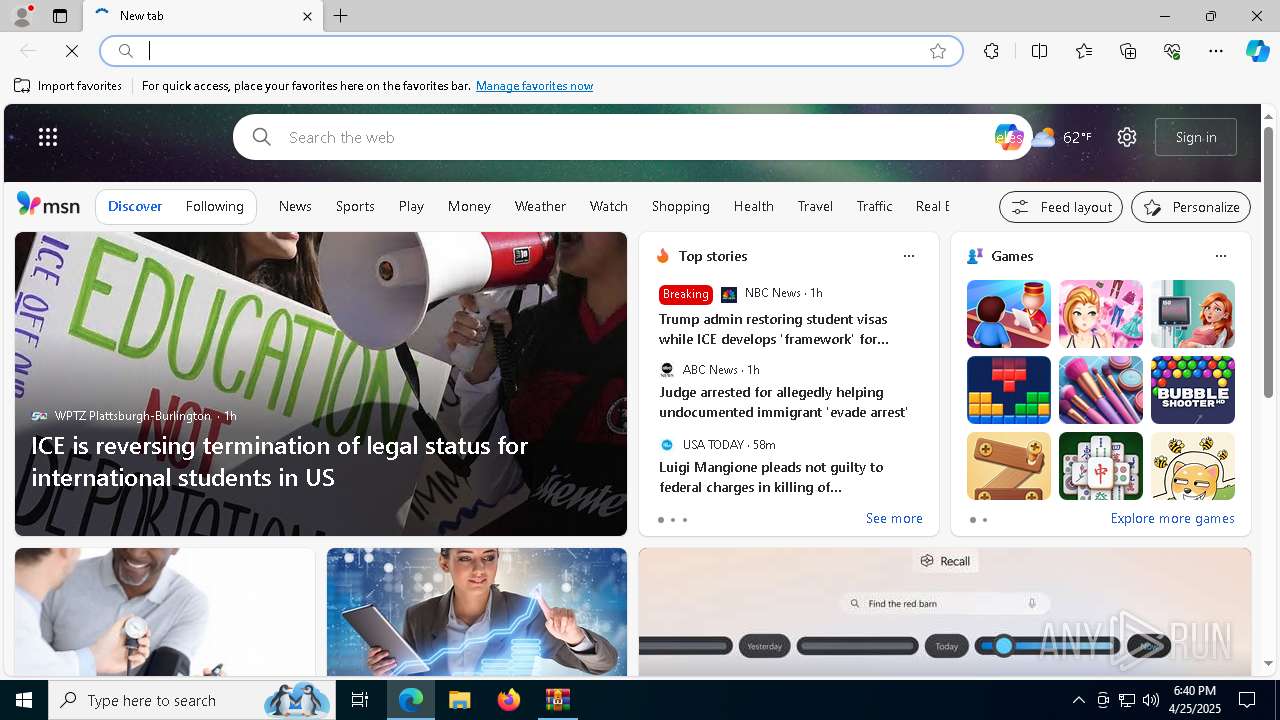1280x720 pixels.
Task: Read Luigi Mangione pleads not guilty story
Action: (771, 477)
